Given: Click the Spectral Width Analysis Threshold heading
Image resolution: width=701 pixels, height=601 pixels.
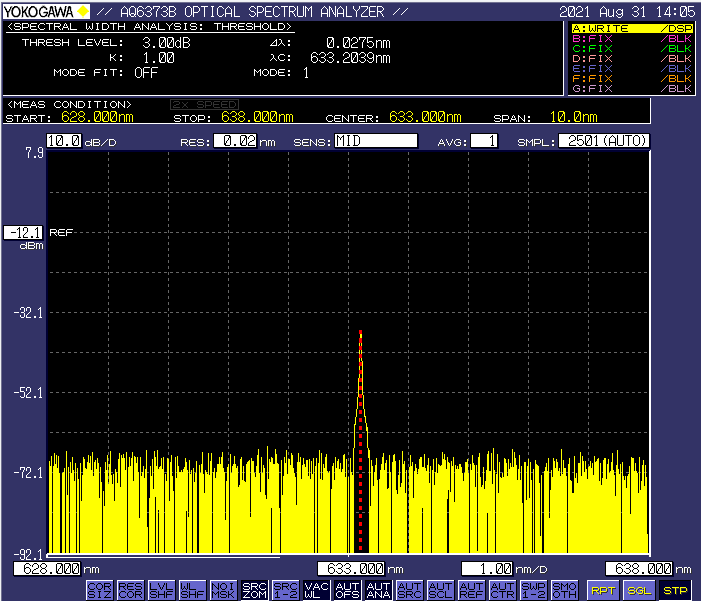Looking at the screenshot, I should (150, 26).
